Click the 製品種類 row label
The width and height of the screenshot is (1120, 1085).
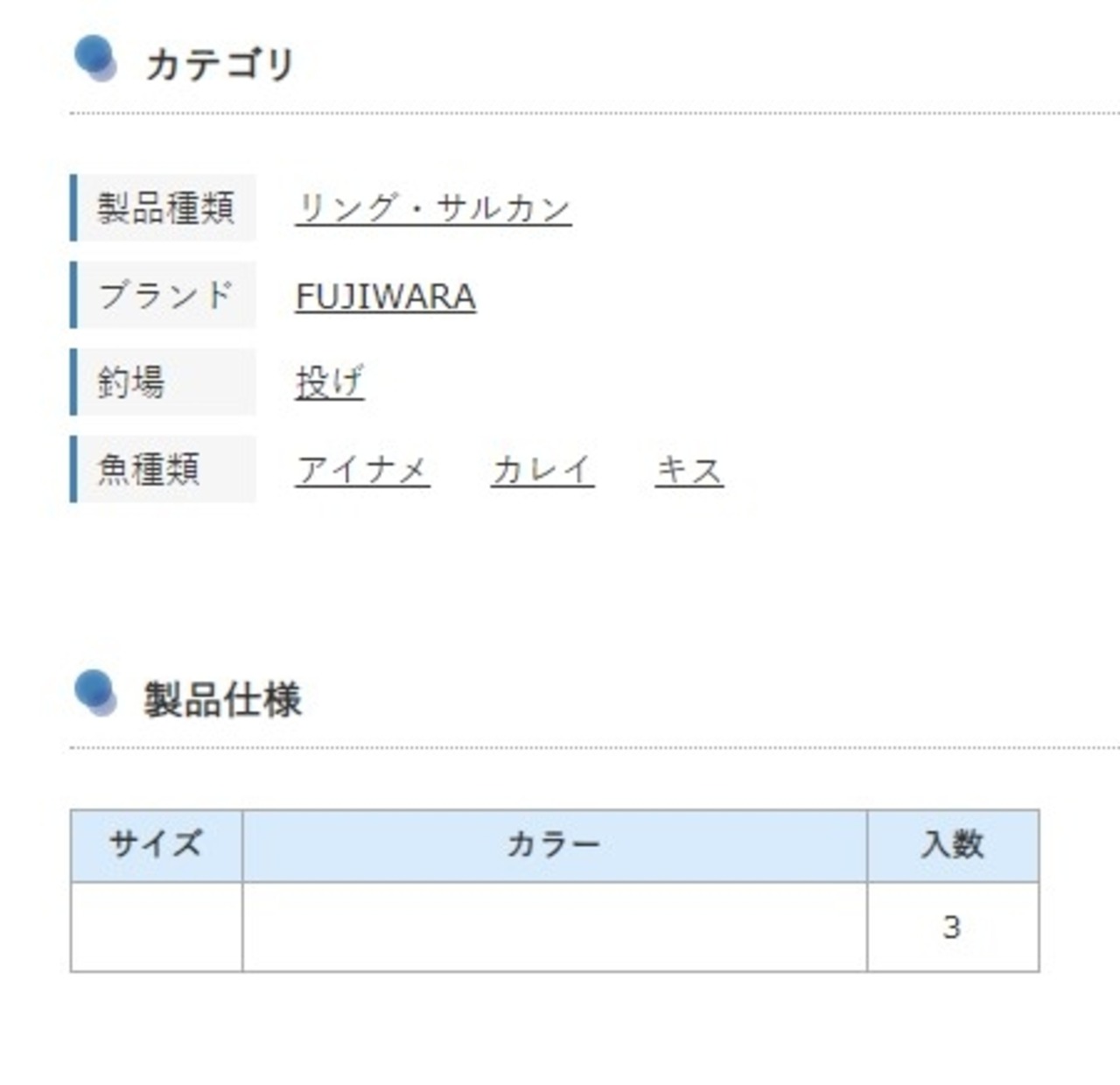tap(165, 208)
